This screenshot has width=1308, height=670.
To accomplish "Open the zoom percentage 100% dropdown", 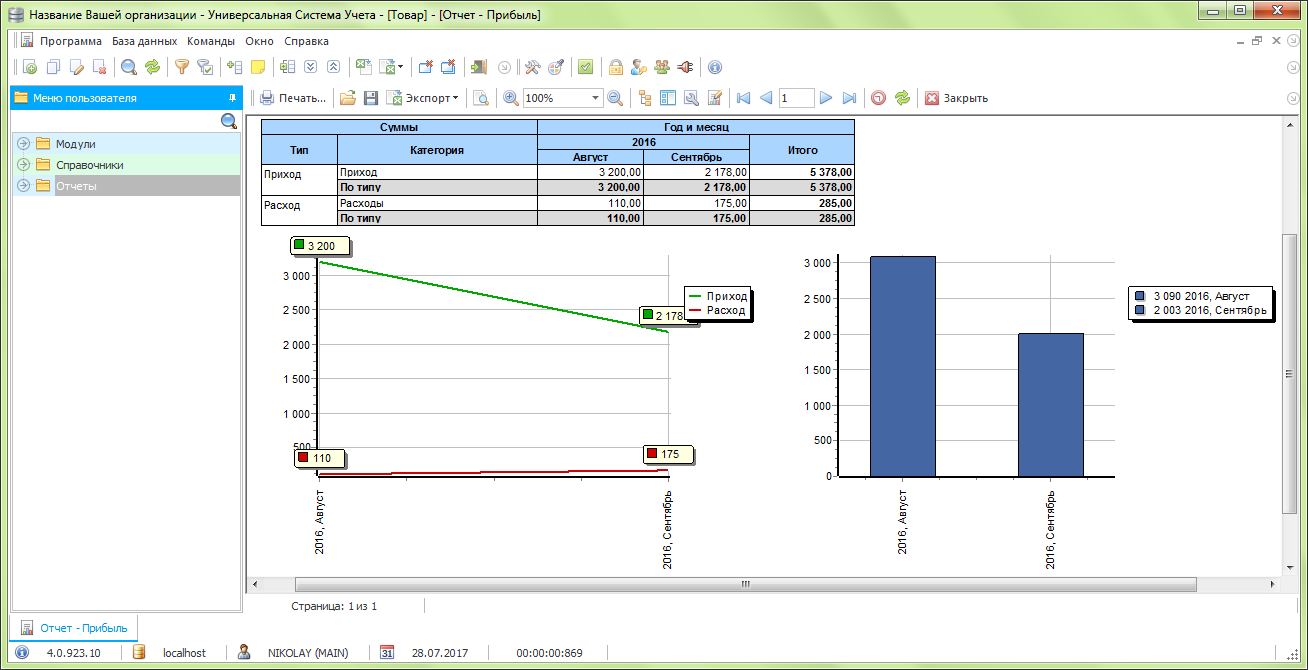I will point(595,98).
